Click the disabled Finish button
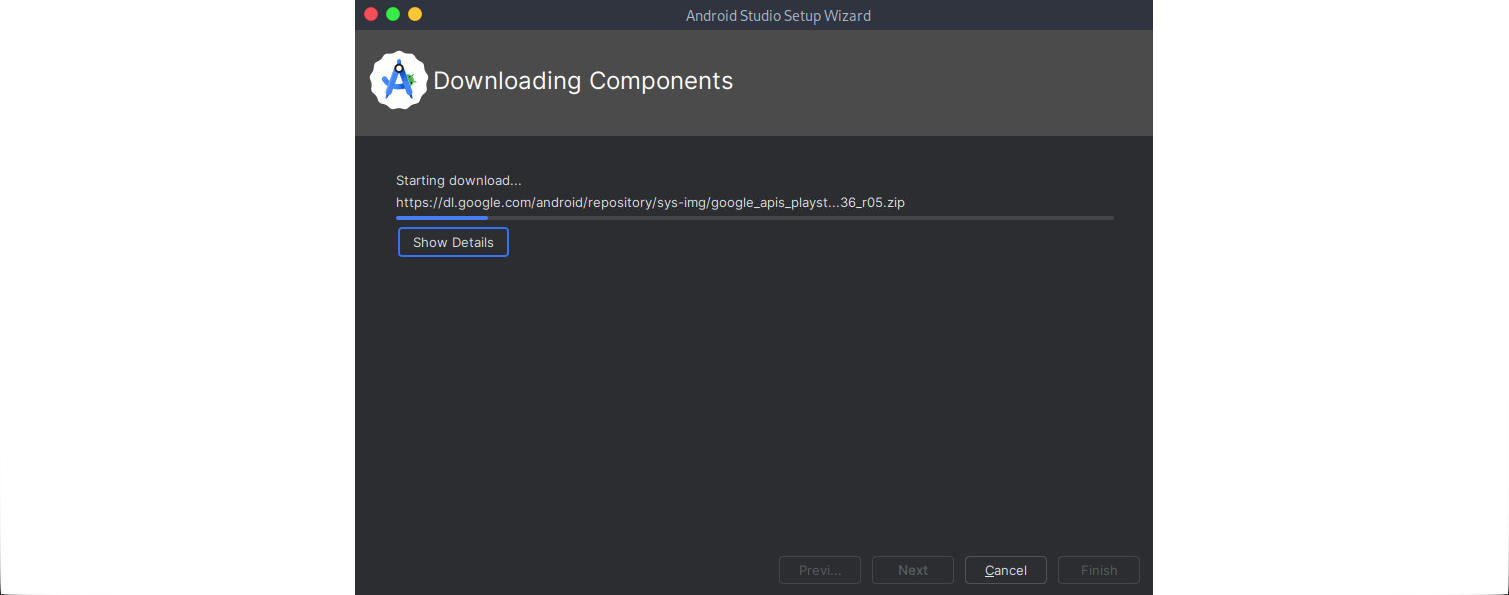 click(x=1099, y=570)
